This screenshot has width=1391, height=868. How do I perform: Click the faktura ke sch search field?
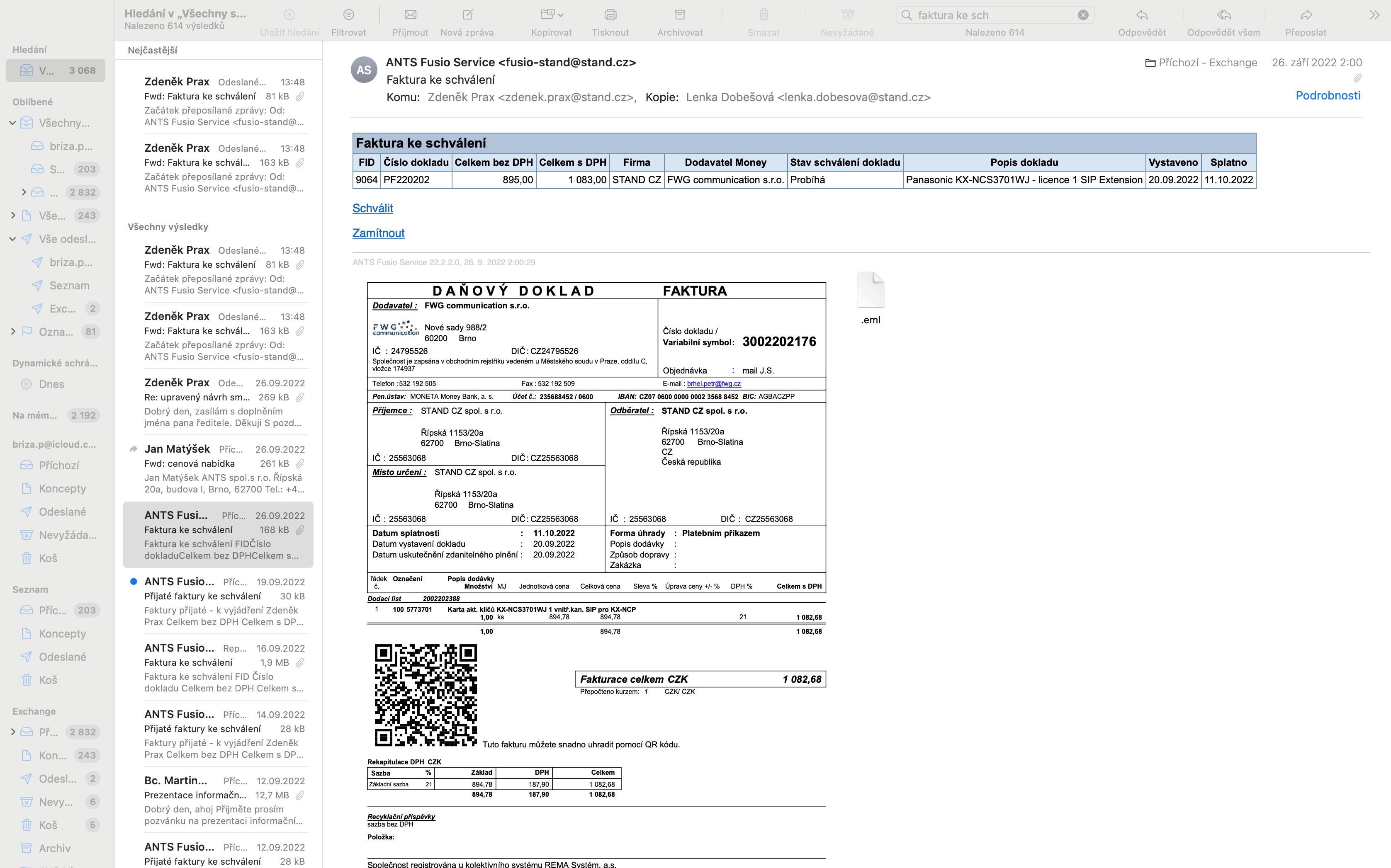994,15
